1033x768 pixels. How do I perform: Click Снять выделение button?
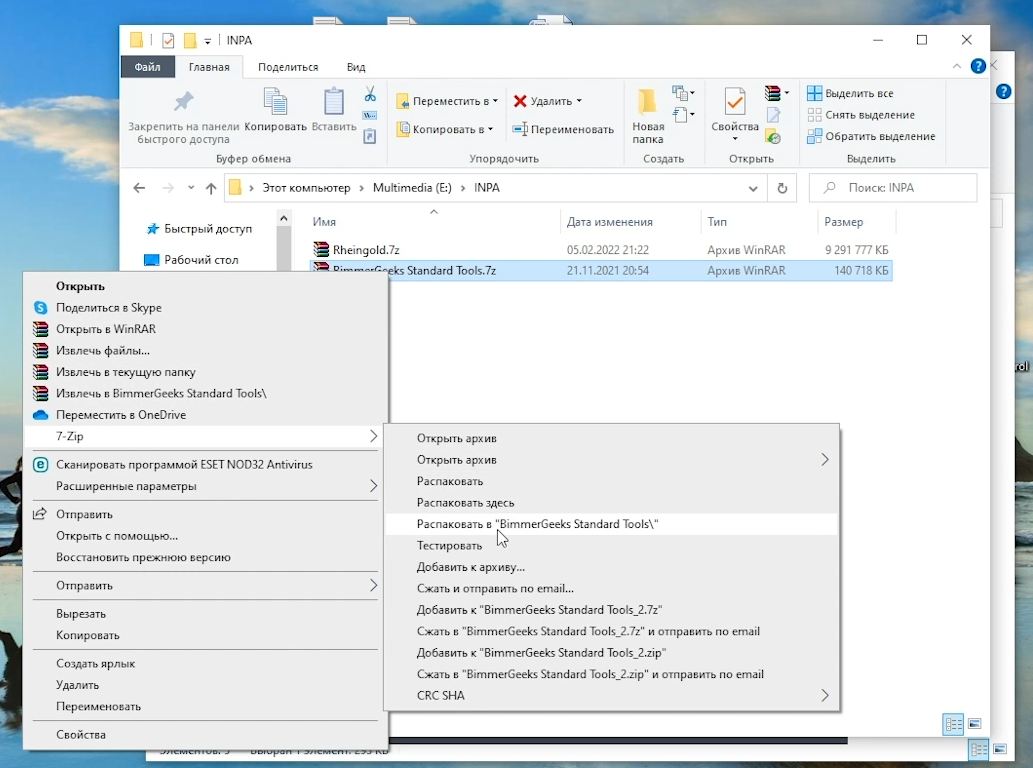tap(861, 115)
